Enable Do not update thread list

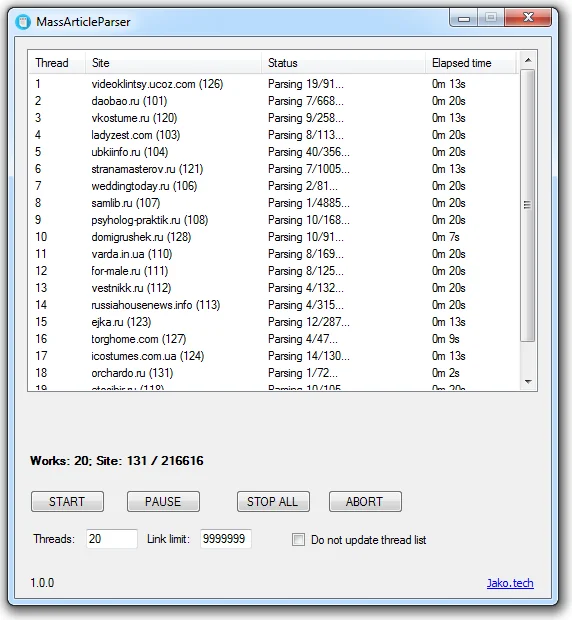pyautogui.click(x=298, y=539)
